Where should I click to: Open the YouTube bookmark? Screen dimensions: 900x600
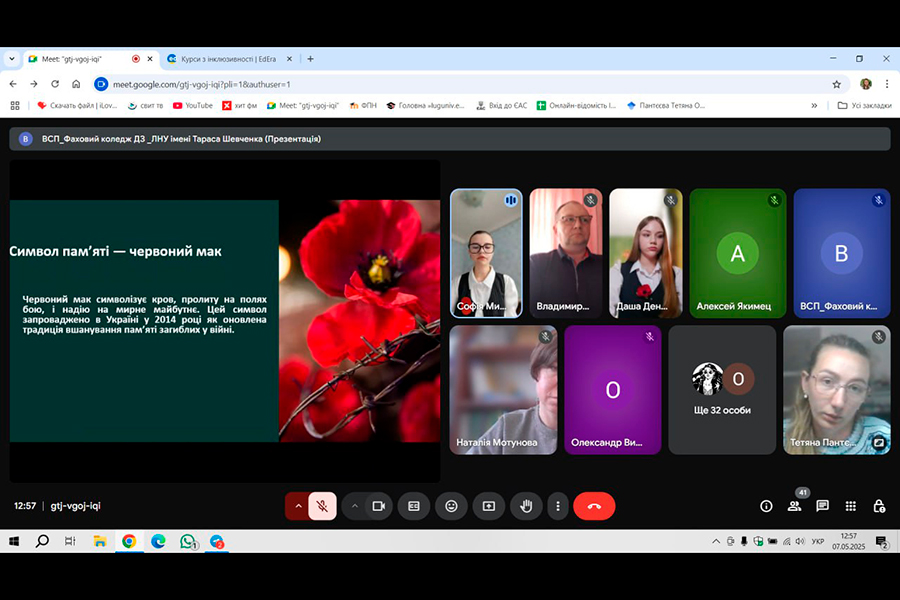pos(193,106)
